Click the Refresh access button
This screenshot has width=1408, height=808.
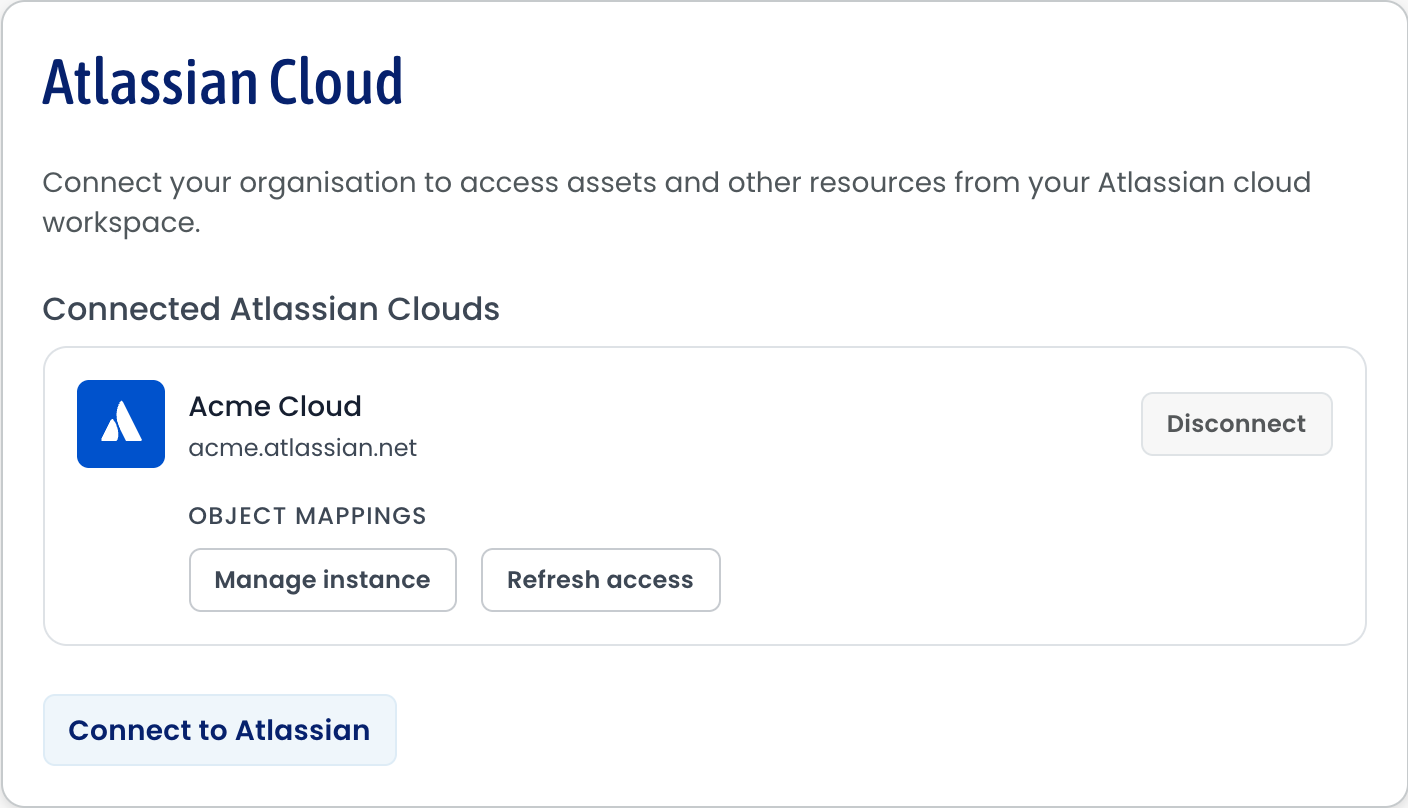[x=600, y=580]
